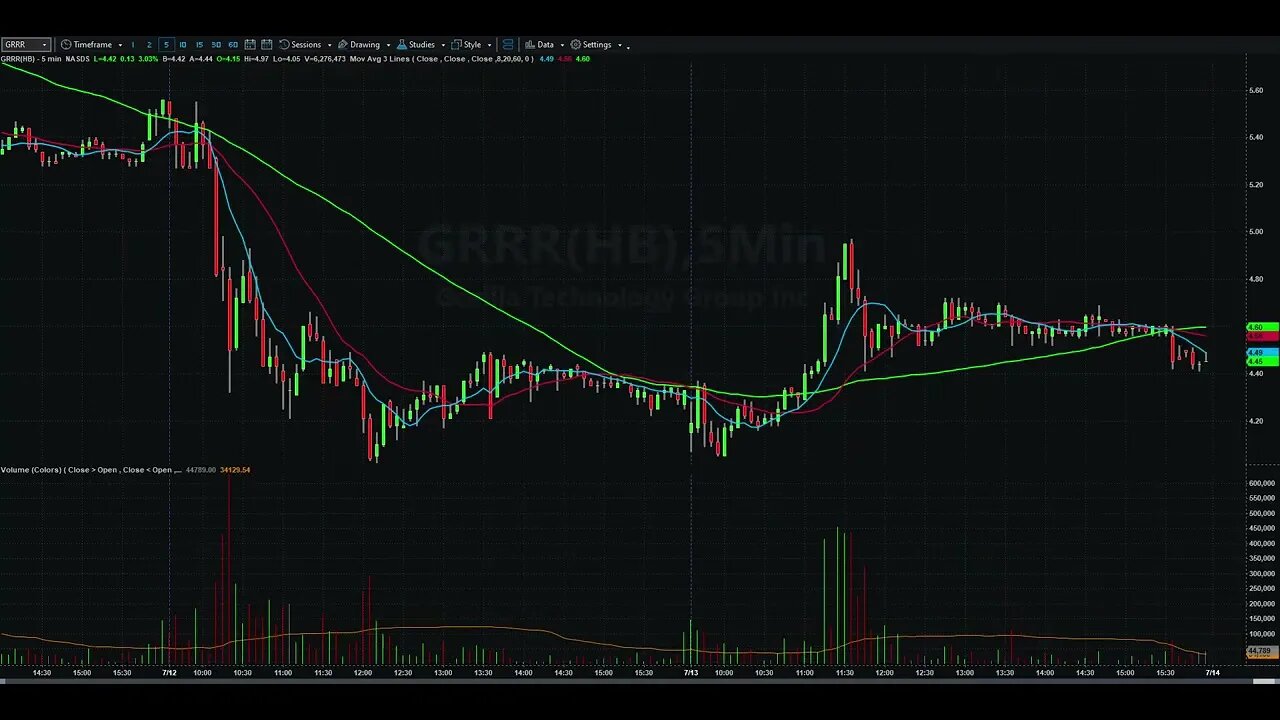Screen dimensions: 1280x720
Task: Open the Data menu
Action: coord(545,44)
